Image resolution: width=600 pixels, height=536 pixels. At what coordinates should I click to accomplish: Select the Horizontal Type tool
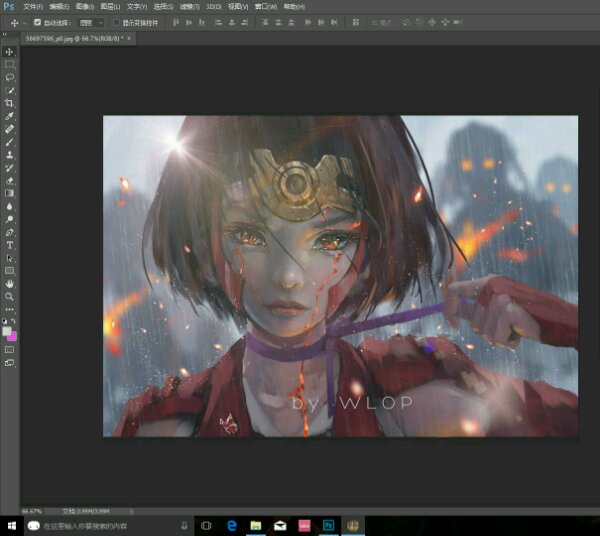point(9,245)
